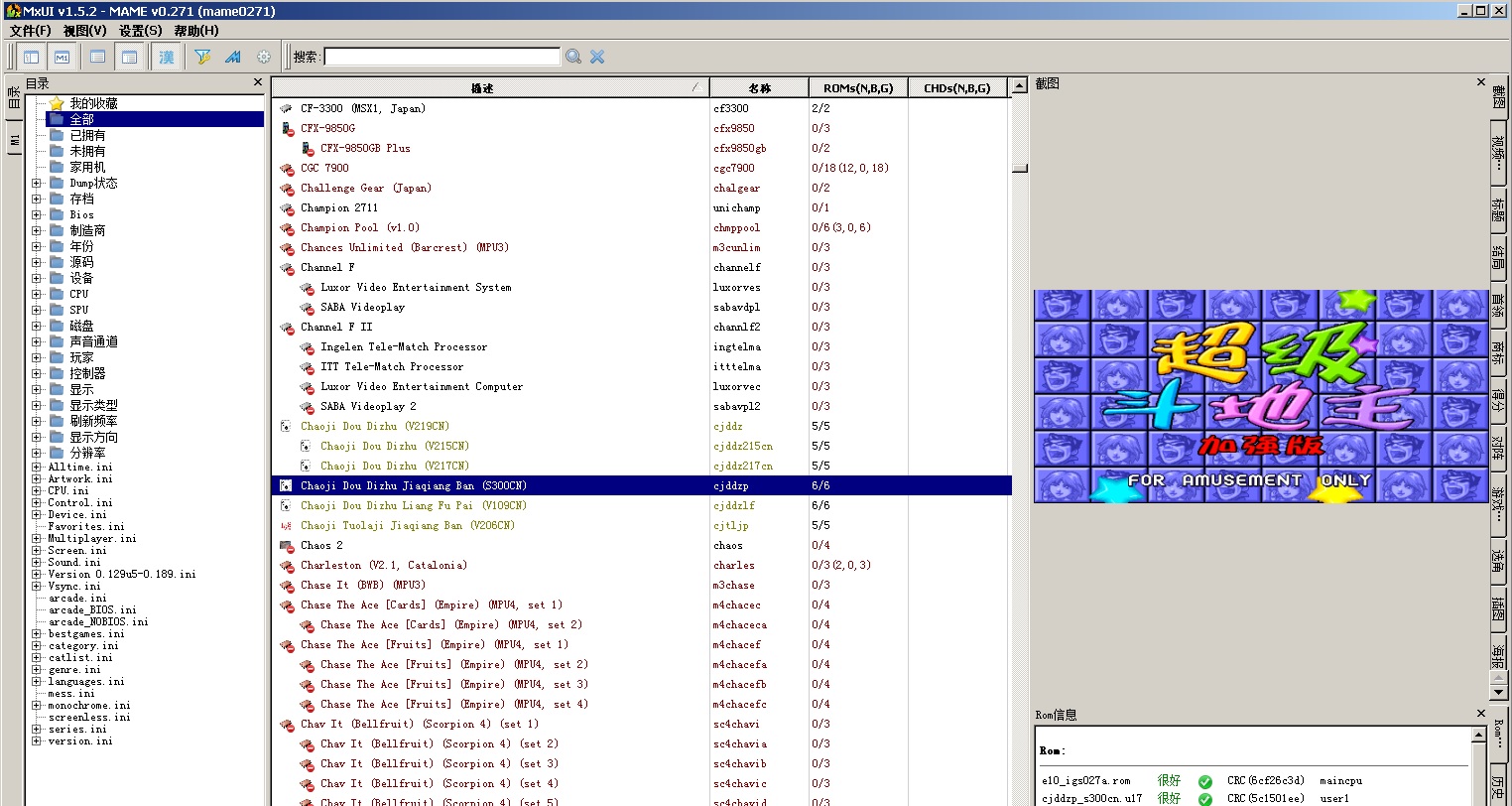This screenshot has height=806, width=1512.
Task: Sort by the 名称 column header
Action: [759, 88]
